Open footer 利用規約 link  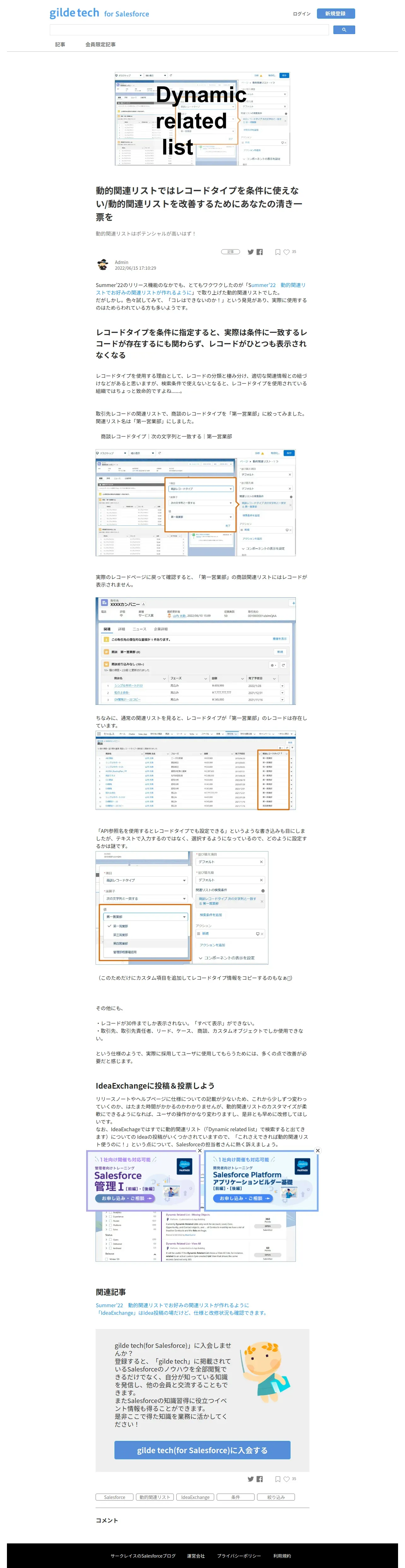pos(282,1556)
